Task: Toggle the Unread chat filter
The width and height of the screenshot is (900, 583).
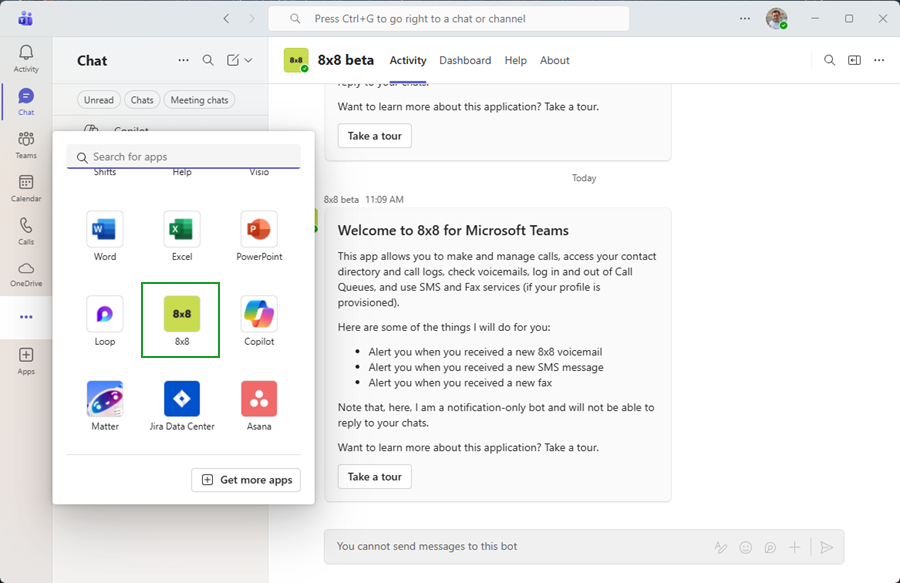Action: pos(99,100)
